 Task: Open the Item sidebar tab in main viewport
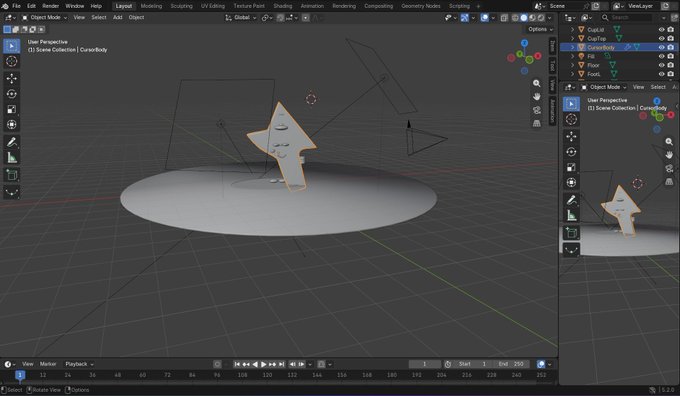tap(552, 47)
